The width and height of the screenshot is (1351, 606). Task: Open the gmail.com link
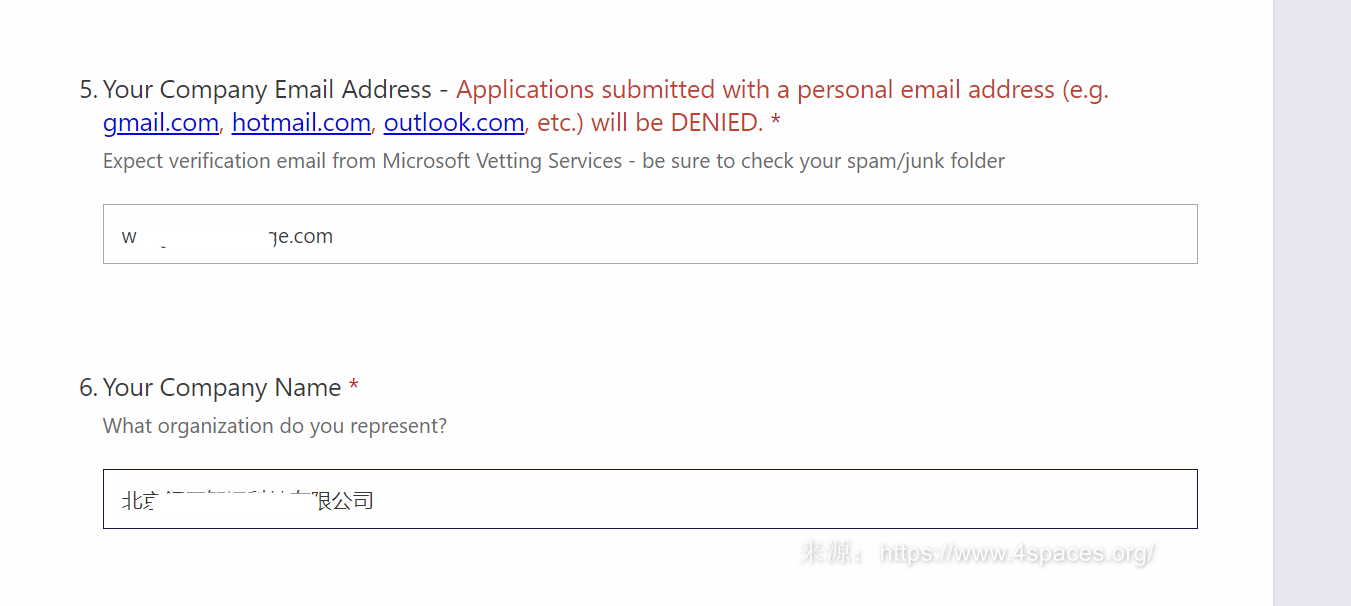click(x=160, y=123)
